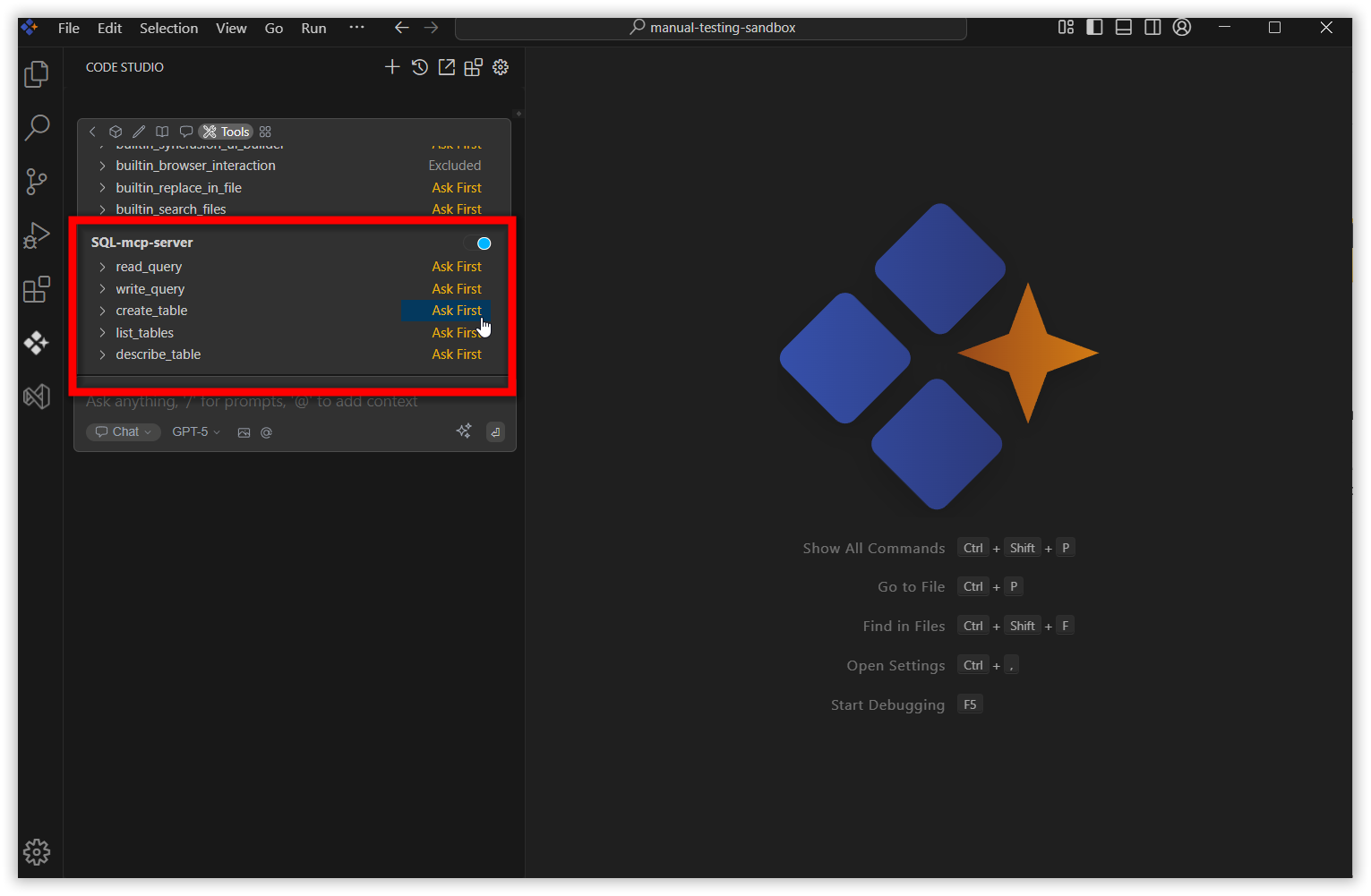The height and width of the screenshot is (896, 1371).
Task: Send the message with the enter-arrow button
Action: [x=495, y=432]
